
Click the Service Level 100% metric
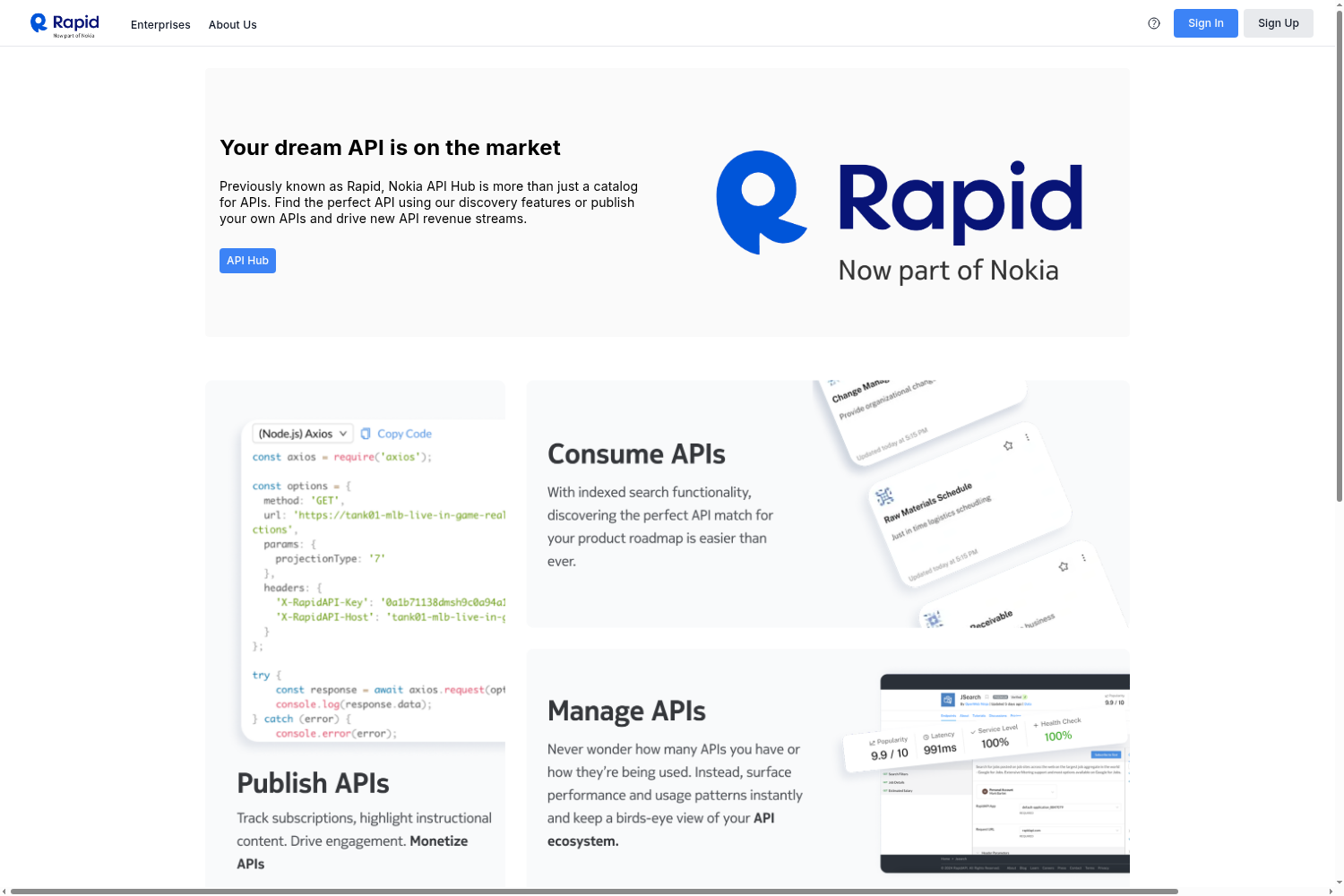[995, 737]
